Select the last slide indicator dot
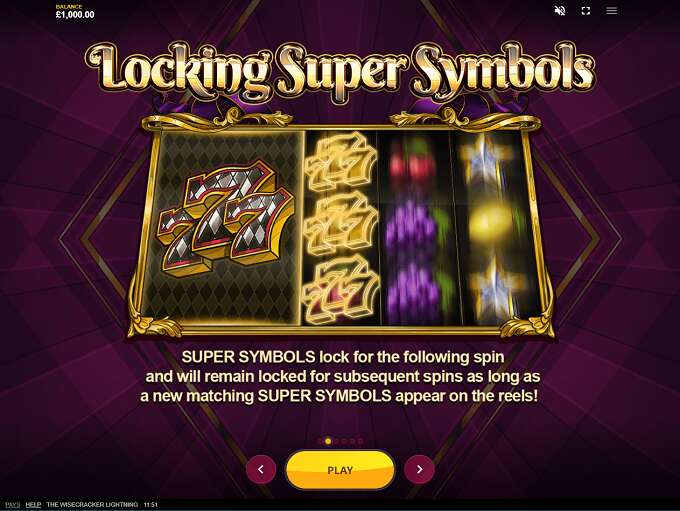 tap(360, 441)
